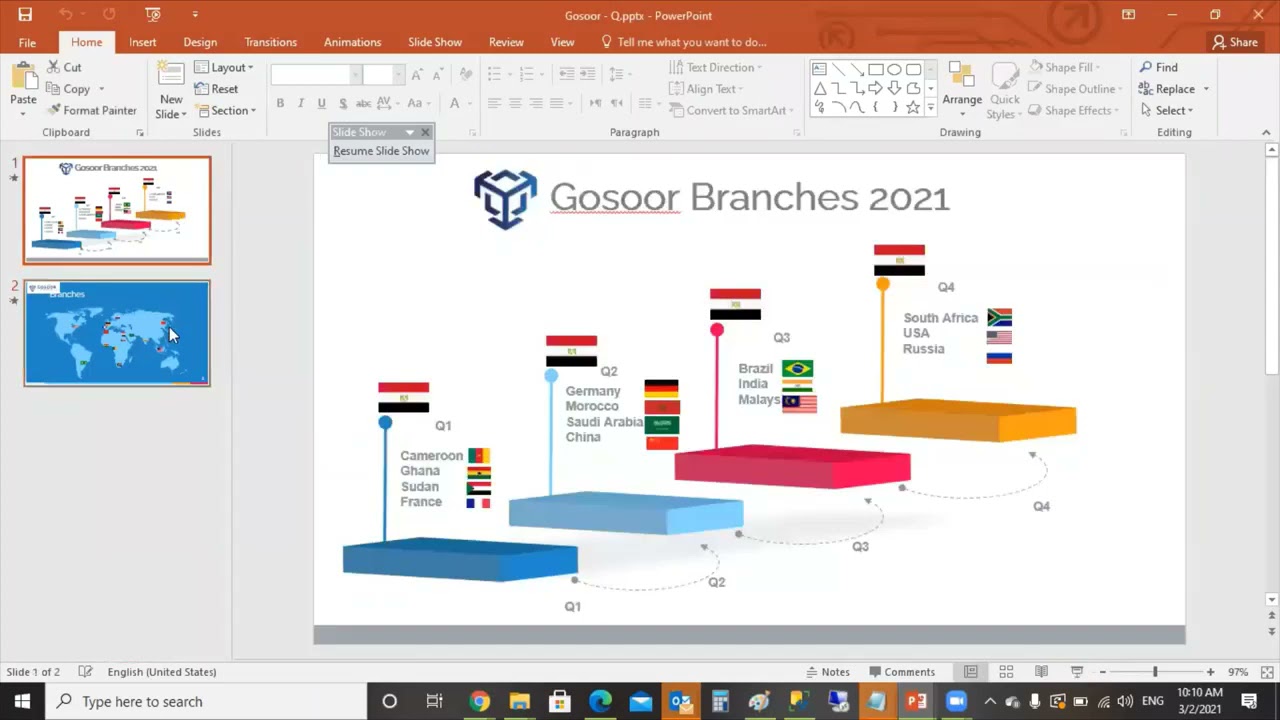The height and width of the screenshot is (720, 1280).
Task: Switch to the Insert tab
Action: click(x=142, y=42)
